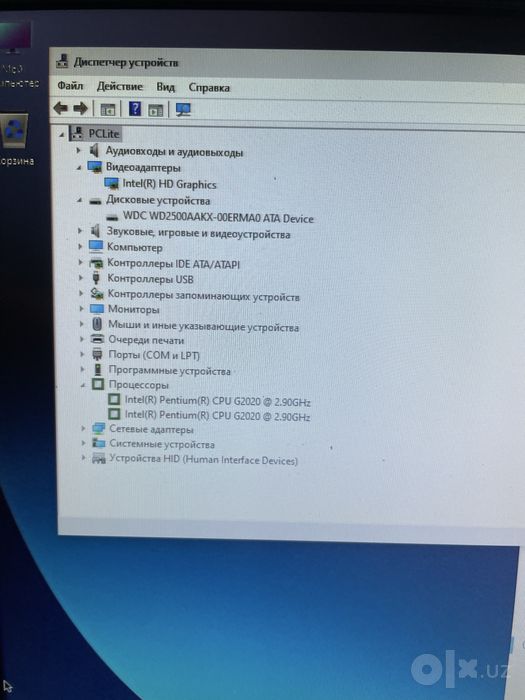
Task: Click the controller icon beside Контроллеры IDE ATA/ATAPI
Action: point(96,263)
